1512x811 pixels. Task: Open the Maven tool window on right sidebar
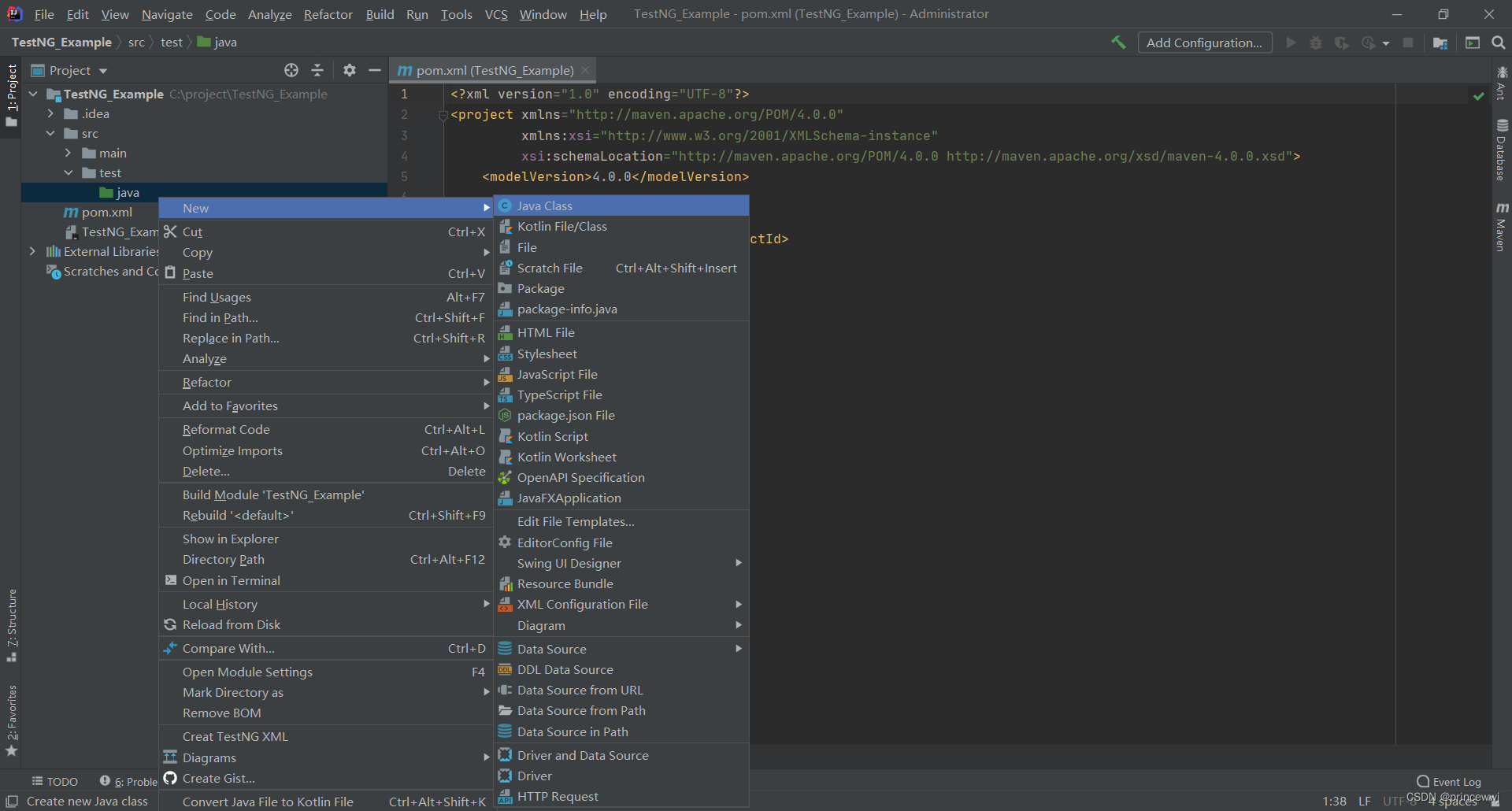pyautogui.click(x=1502, y=227)
